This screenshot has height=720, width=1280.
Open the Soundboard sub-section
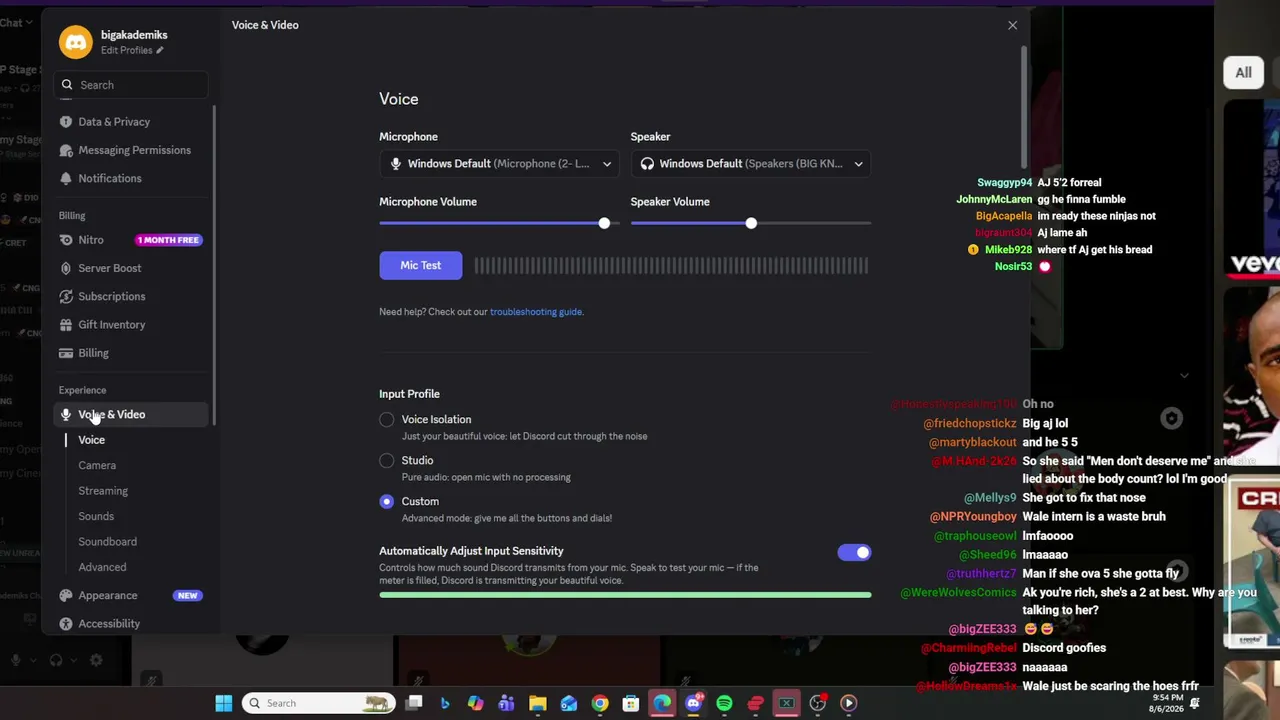click(107, 542)
